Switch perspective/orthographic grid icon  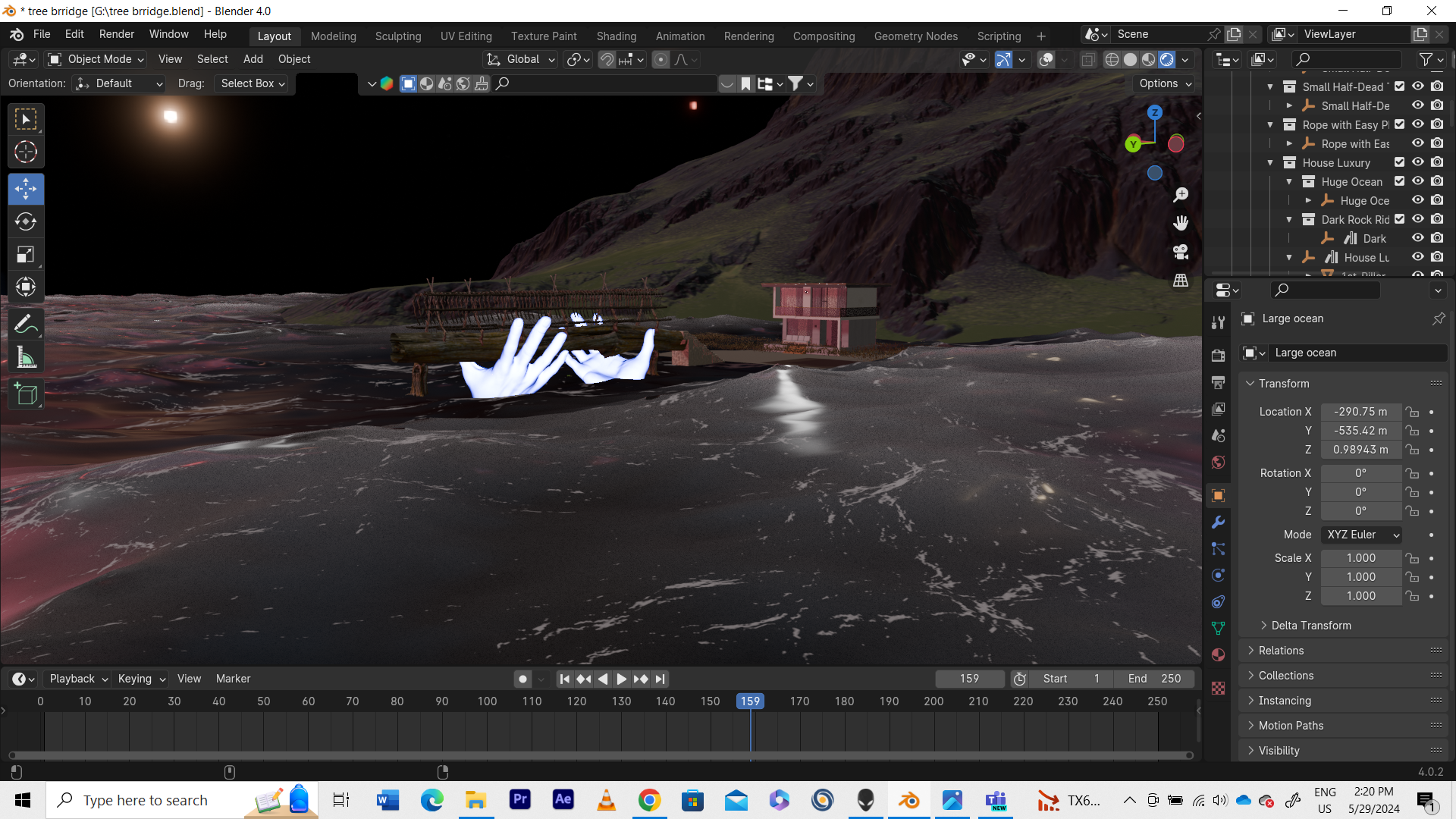click(x=1181, y=281)
